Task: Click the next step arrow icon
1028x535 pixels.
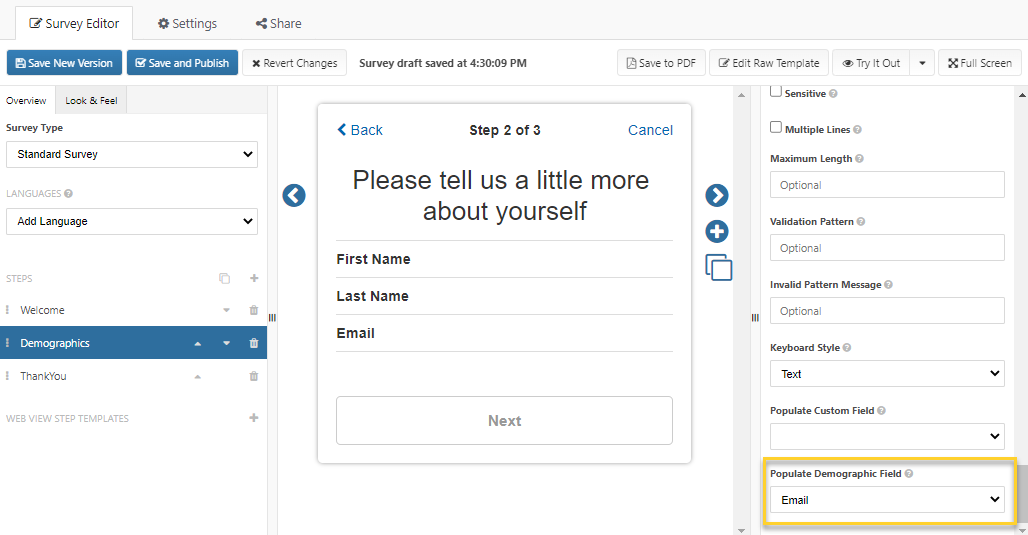Action: tap(717, 195)
